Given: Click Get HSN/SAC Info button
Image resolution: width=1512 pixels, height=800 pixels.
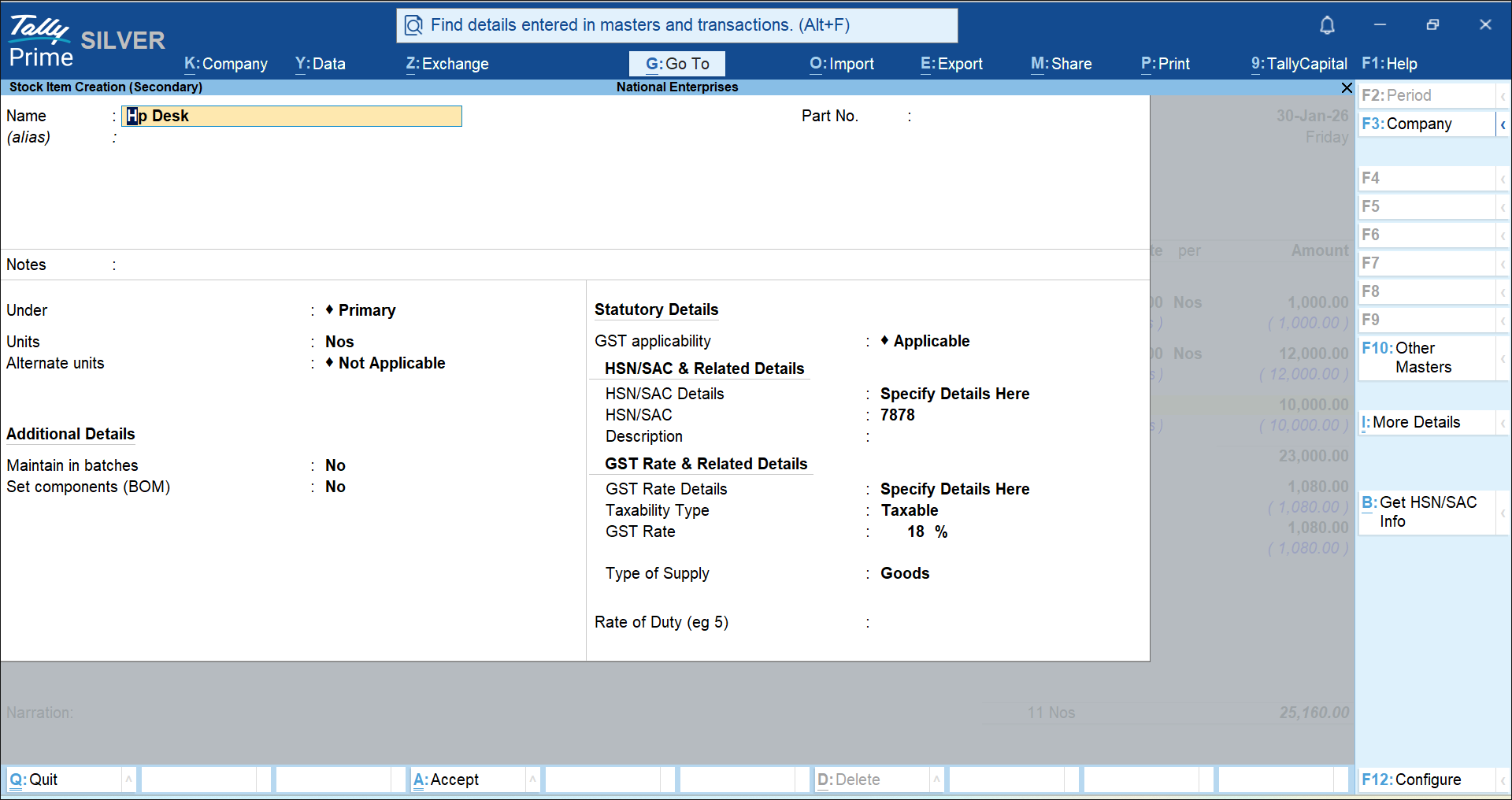Looking at the screenshot, I should pyautogui.click(x=1425, y=512).
